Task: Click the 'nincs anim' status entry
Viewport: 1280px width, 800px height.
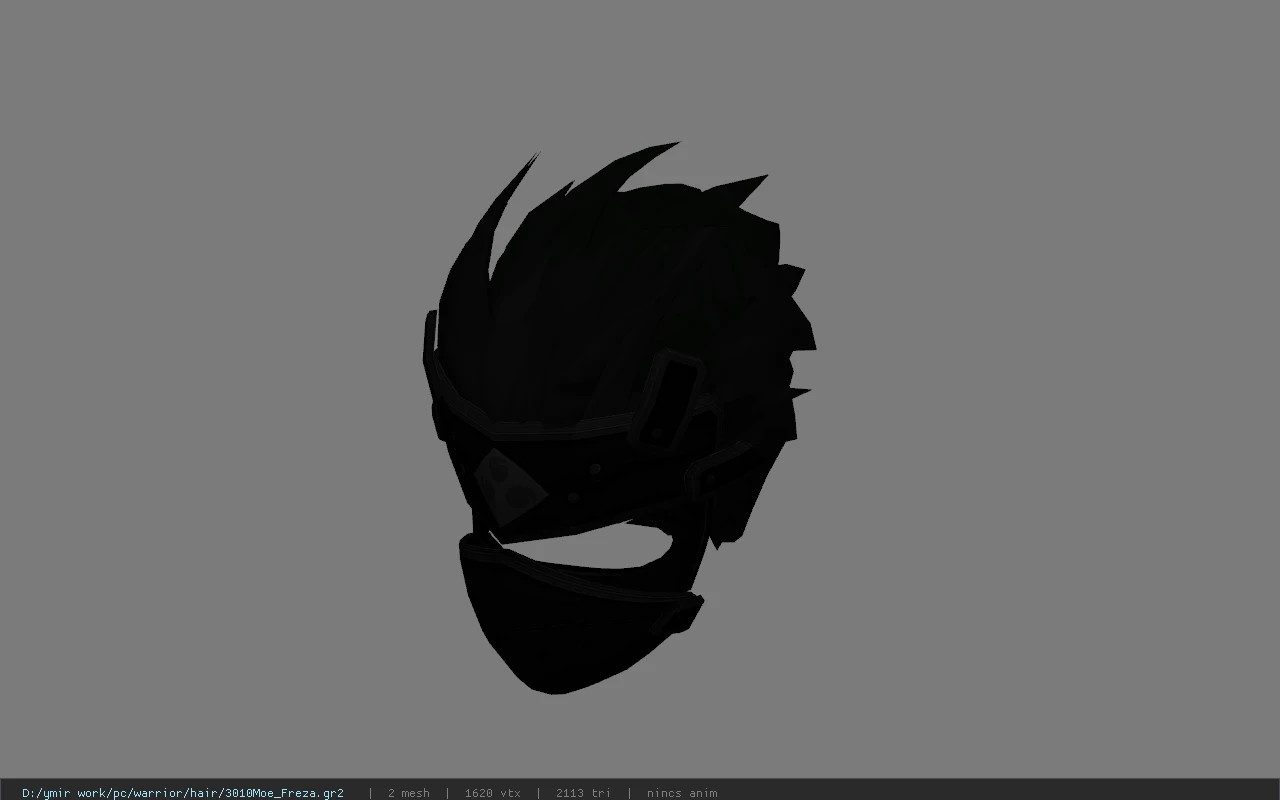Action: point(682,793)
